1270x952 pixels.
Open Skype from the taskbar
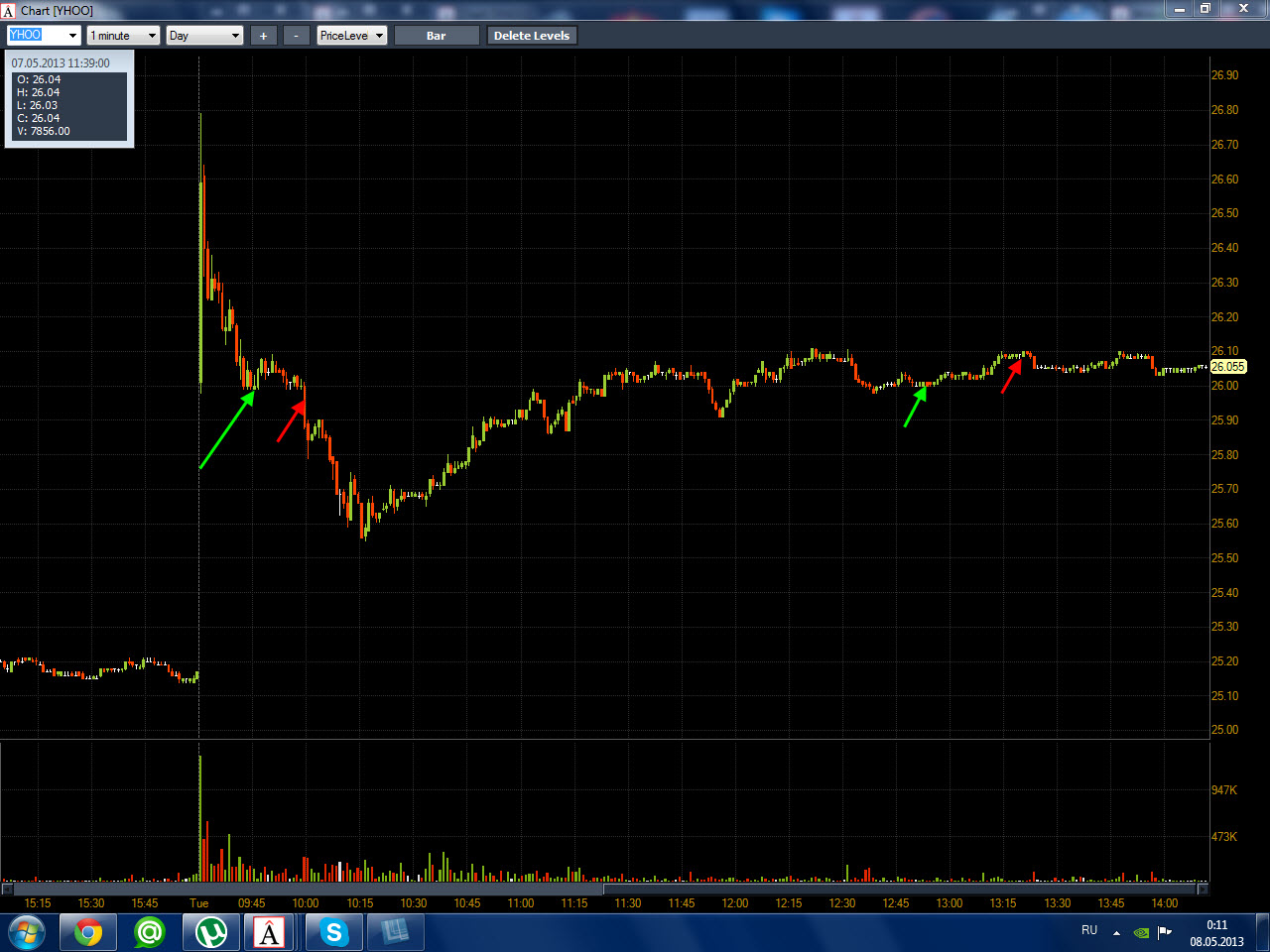click(x=333, y=932)
